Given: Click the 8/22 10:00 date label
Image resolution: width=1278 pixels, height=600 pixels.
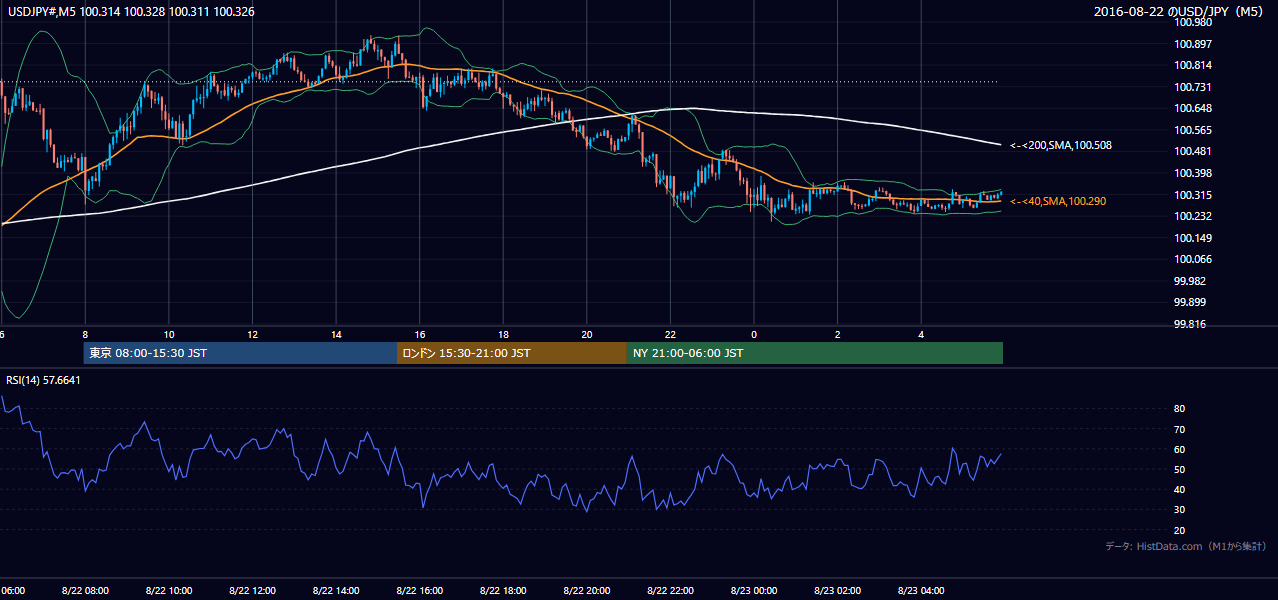Looking at the screenshot, I should 169,591.
